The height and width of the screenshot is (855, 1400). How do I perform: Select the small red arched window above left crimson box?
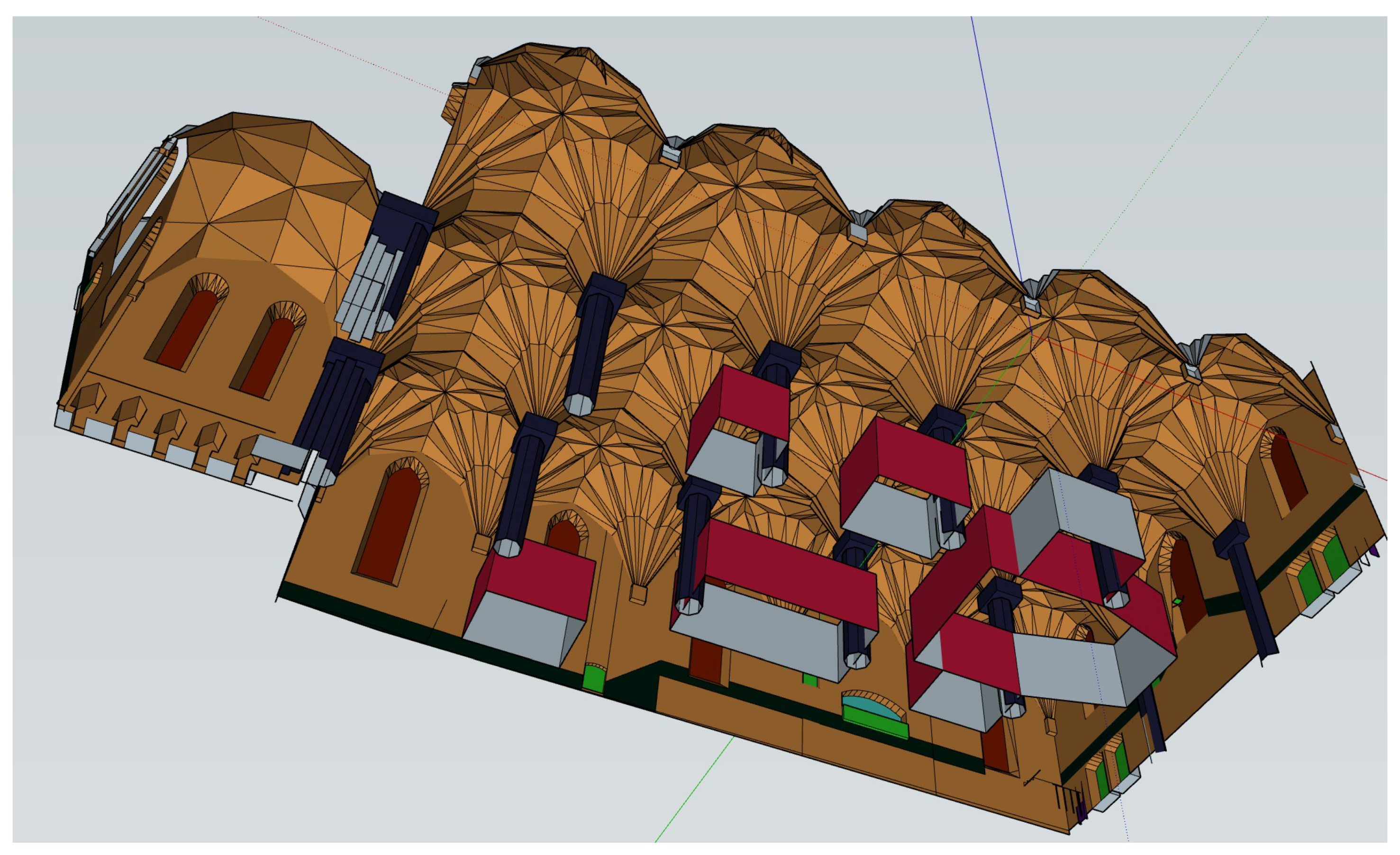(x=564, y=536)
